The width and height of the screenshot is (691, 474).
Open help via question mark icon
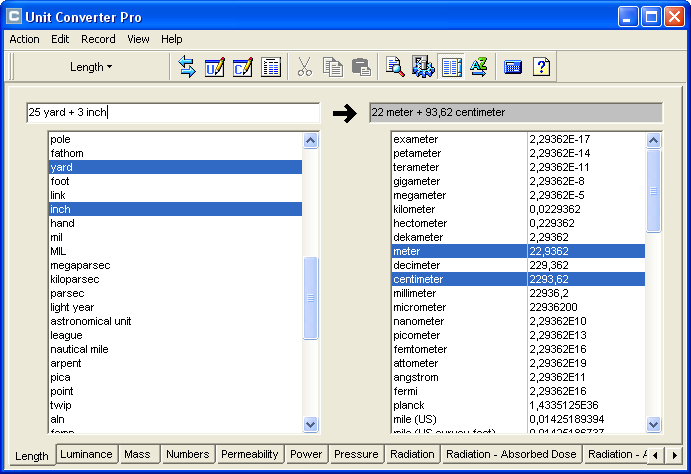(541, 67)
